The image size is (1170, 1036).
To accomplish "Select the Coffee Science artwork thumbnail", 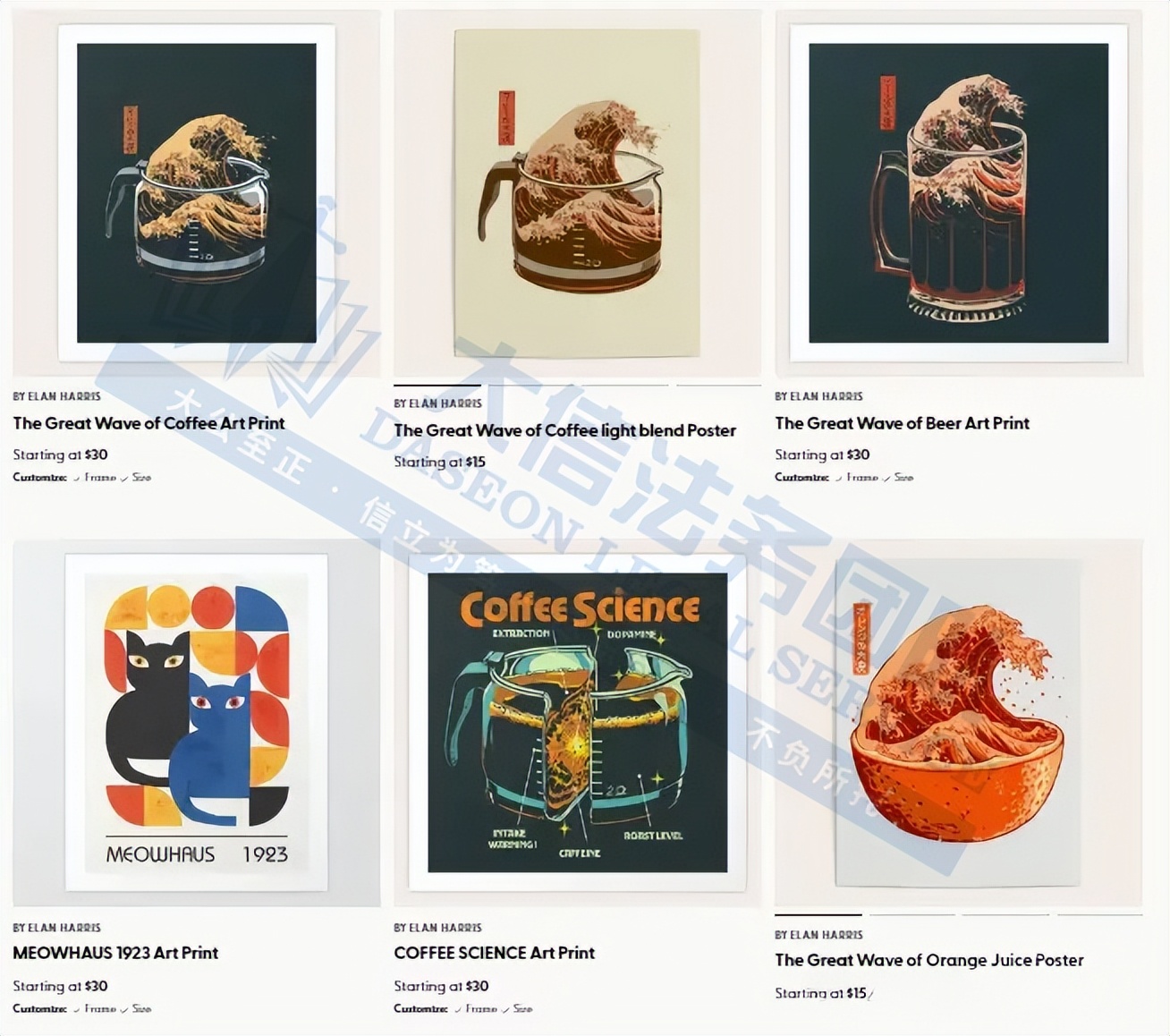I will (577, 723).
